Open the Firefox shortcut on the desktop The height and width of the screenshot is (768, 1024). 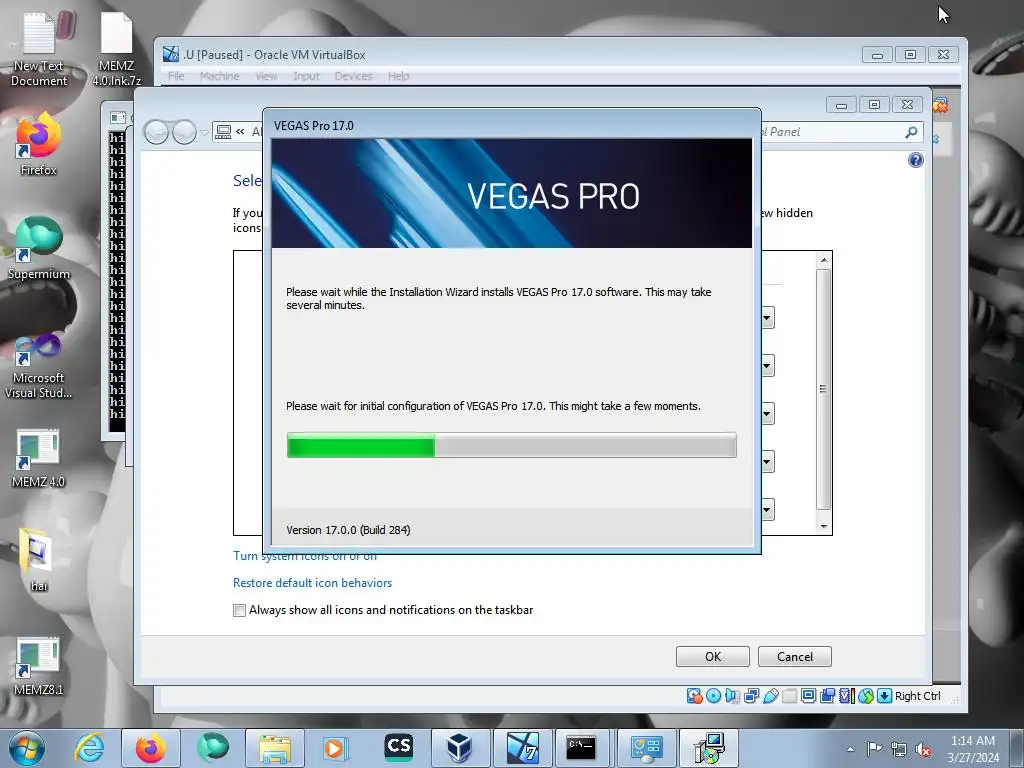39,144
